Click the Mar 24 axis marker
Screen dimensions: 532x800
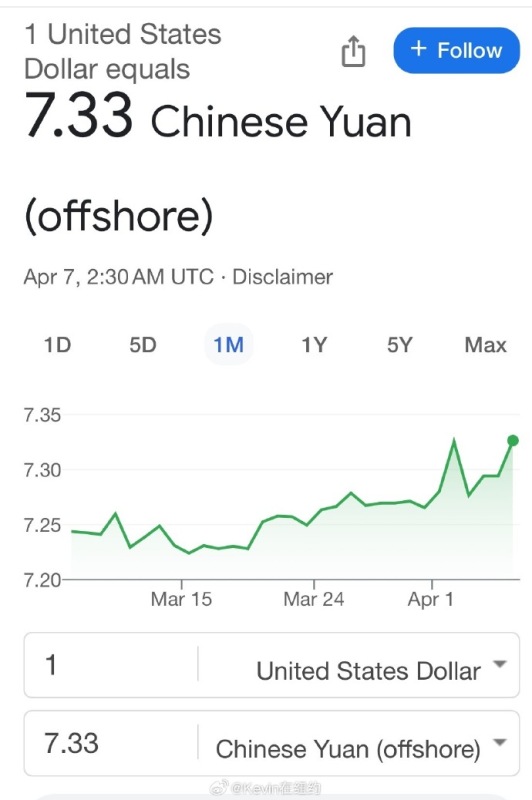click(x=314, y=598)
